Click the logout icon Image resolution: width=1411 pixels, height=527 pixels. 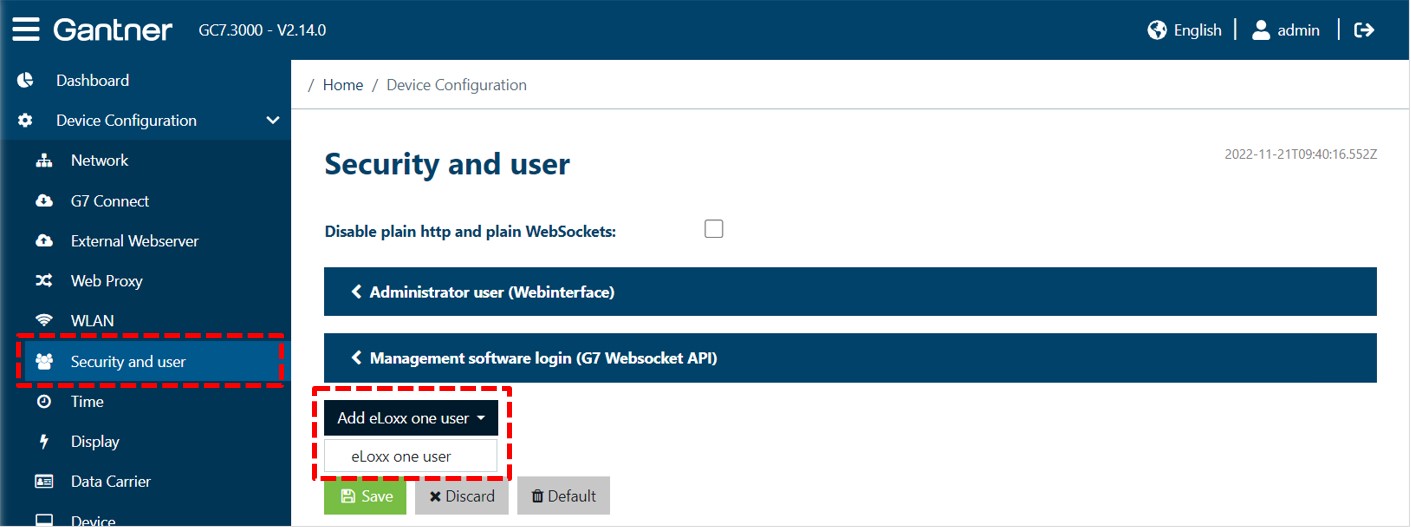(1364, 30)
